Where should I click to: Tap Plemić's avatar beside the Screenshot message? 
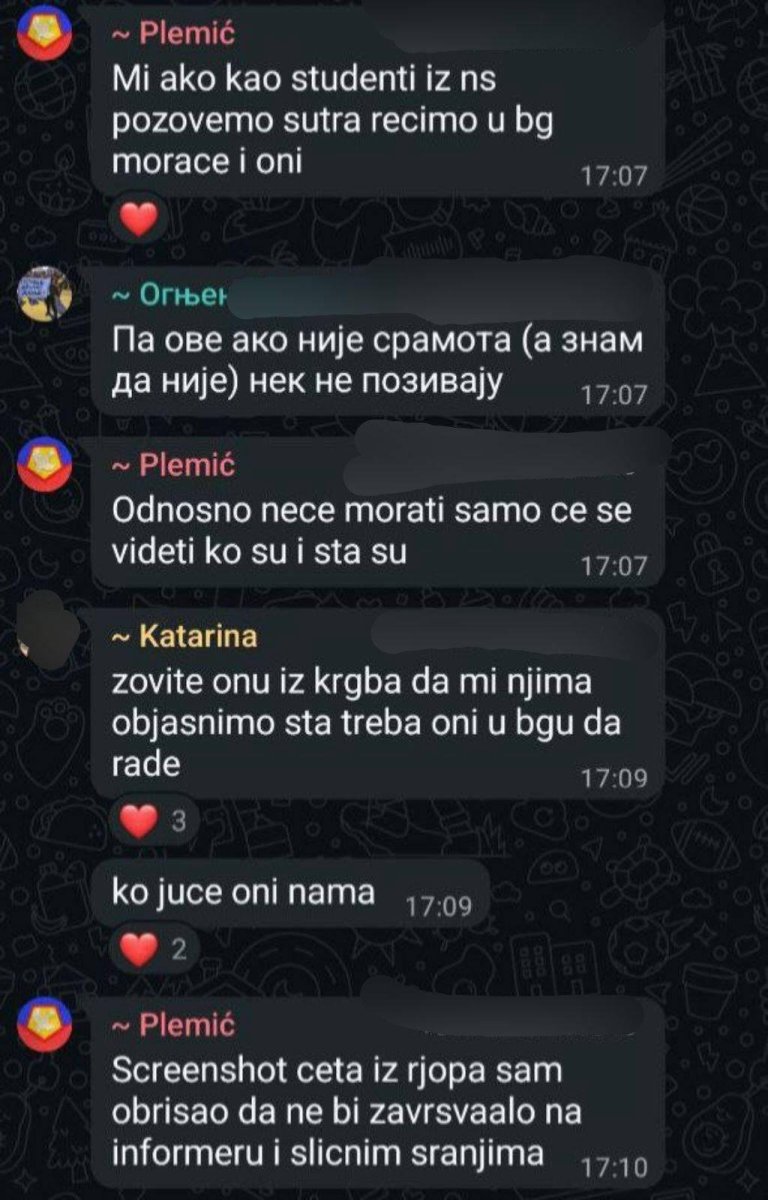pyautogui.click(x=46, y=1023)
